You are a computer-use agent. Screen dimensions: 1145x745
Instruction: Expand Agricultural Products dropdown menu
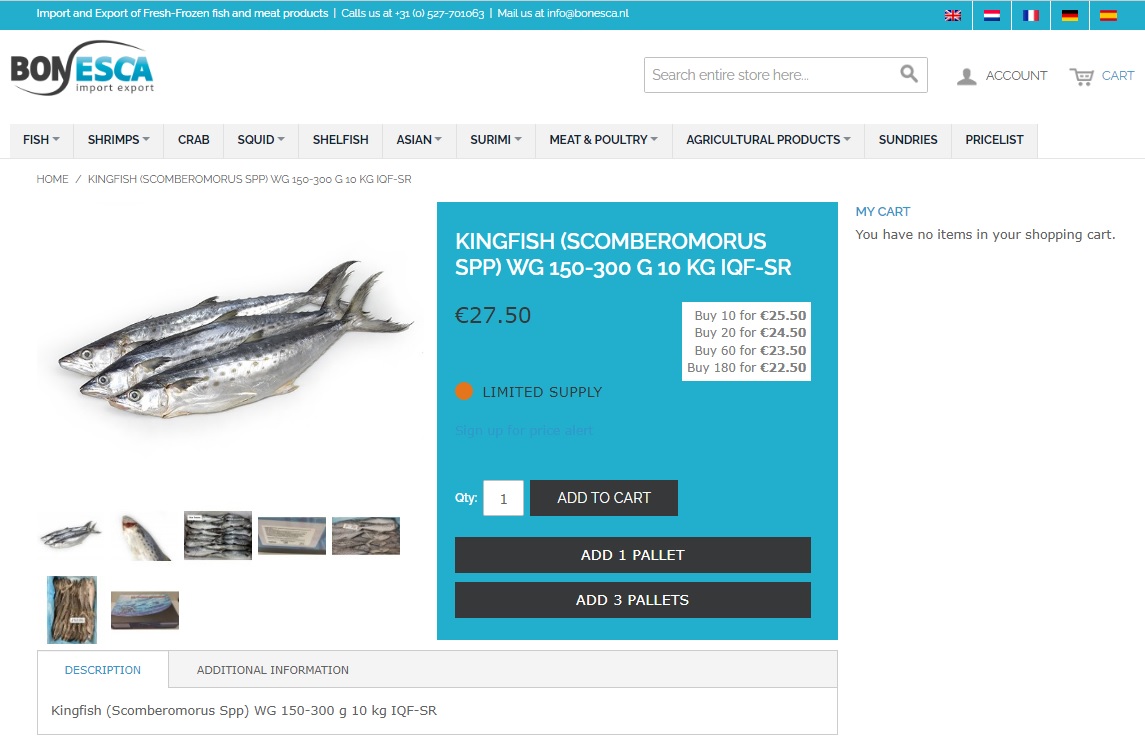coord(768,140)
